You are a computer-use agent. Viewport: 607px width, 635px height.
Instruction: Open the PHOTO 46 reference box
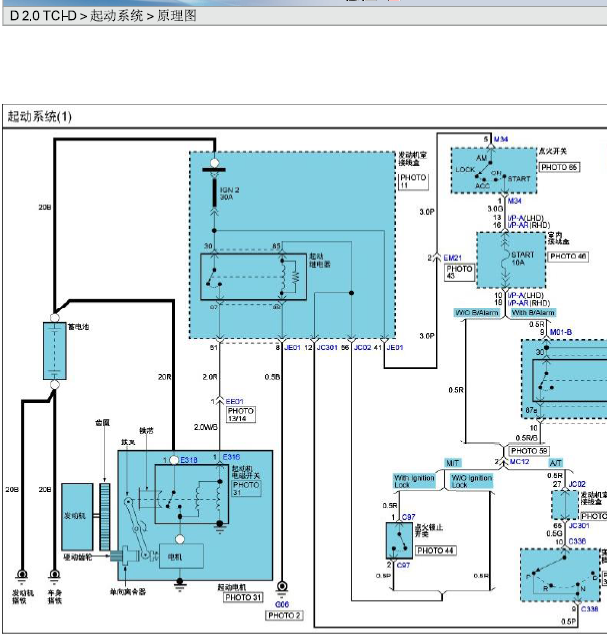point(568,256)
